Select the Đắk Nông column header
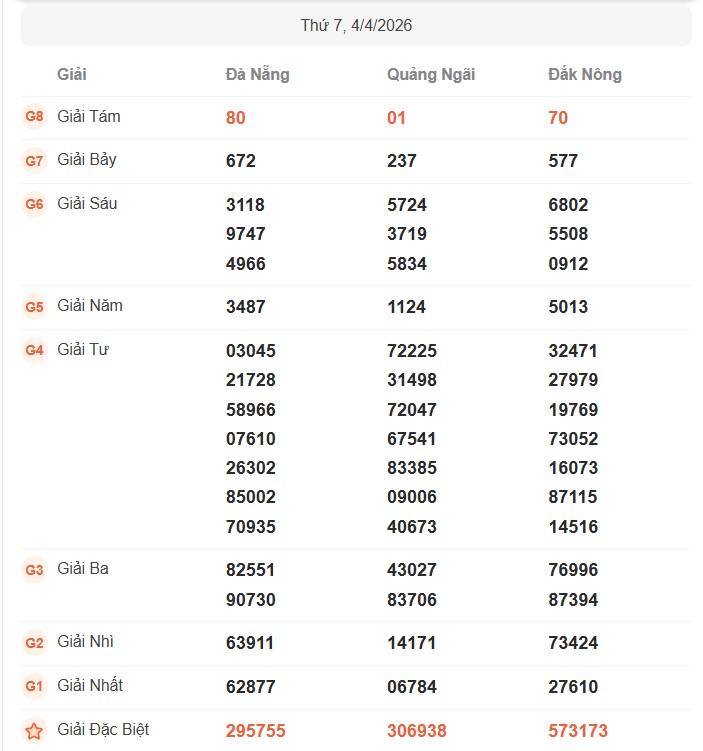This screenshot has height=751, width=703. coord(584,75)
